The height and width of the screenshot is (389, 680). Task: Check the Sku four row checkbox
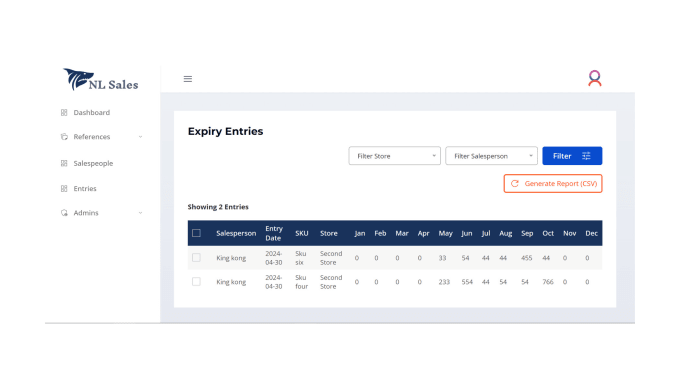click(x=196, y=282)
